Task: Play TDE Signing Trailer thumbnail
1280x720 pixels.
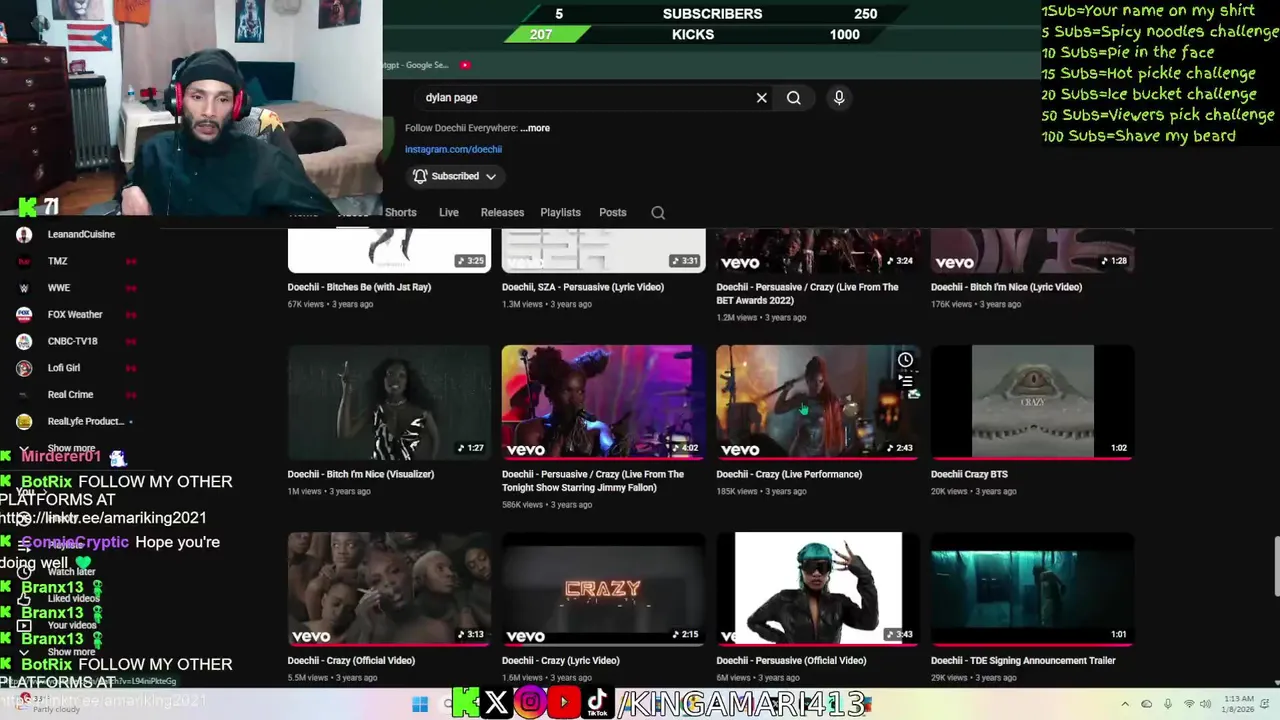Action: pos(1033,588)
